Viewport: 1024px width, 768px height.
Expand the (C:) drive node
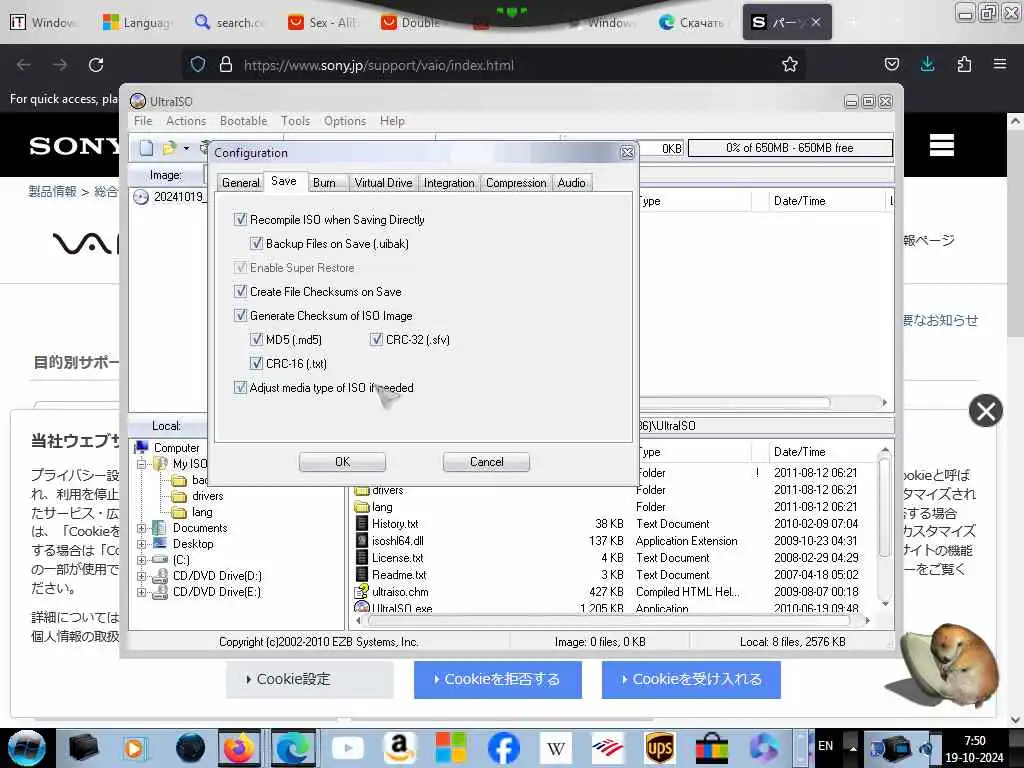[x=141, y=560]
